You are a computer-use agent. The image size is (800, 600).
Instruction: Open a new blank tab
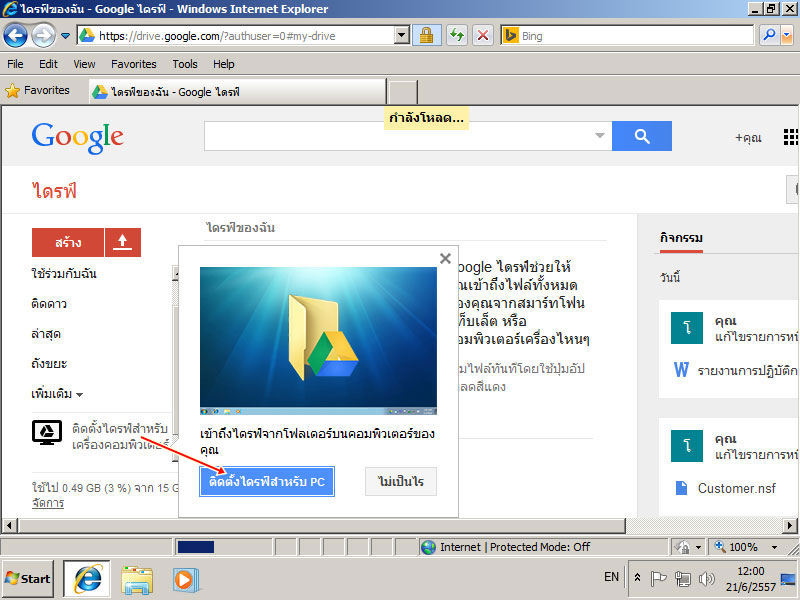tap(403, 92)
